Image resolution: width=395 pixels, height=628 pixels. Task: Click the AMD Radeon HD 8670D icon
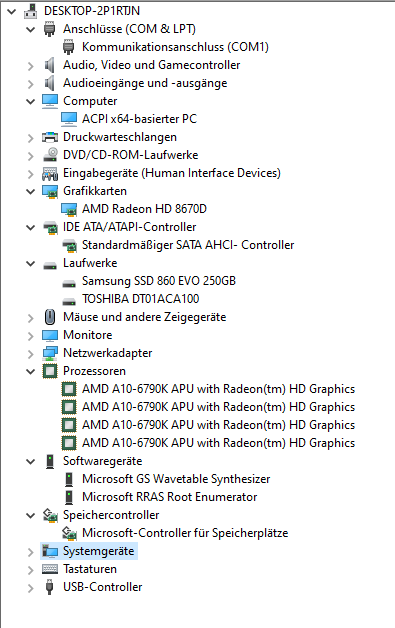coord(69,209)
